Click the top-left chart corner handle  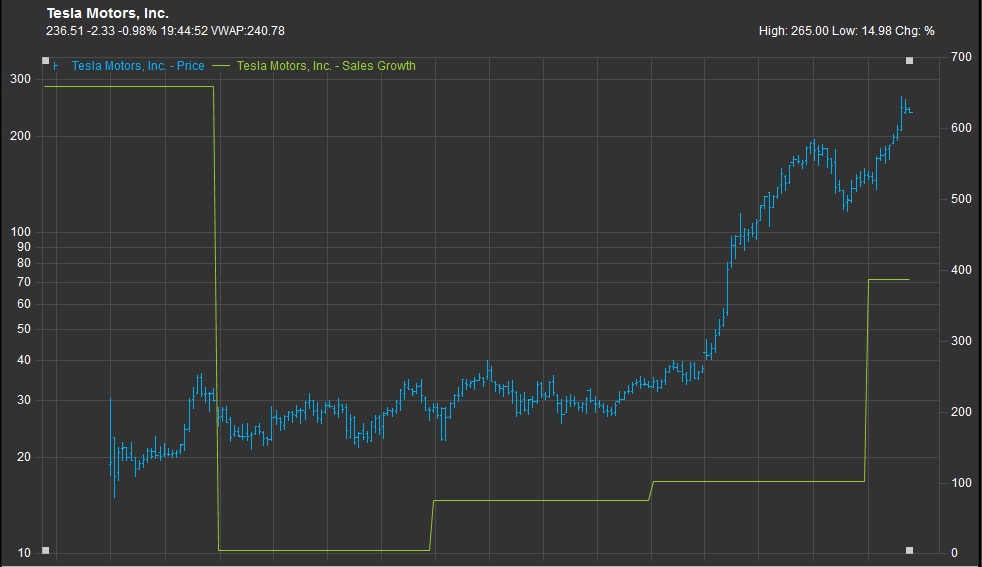45,61
